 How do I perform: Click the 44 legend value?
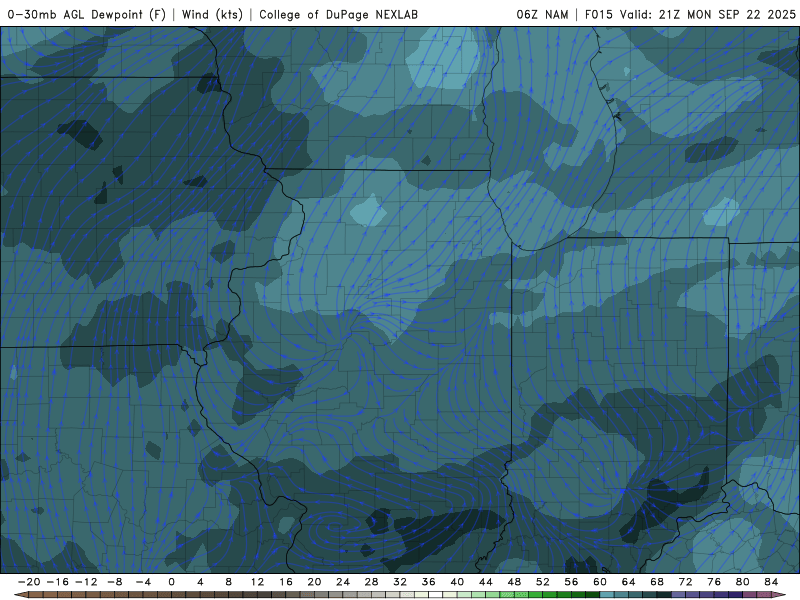pos(486,582)
